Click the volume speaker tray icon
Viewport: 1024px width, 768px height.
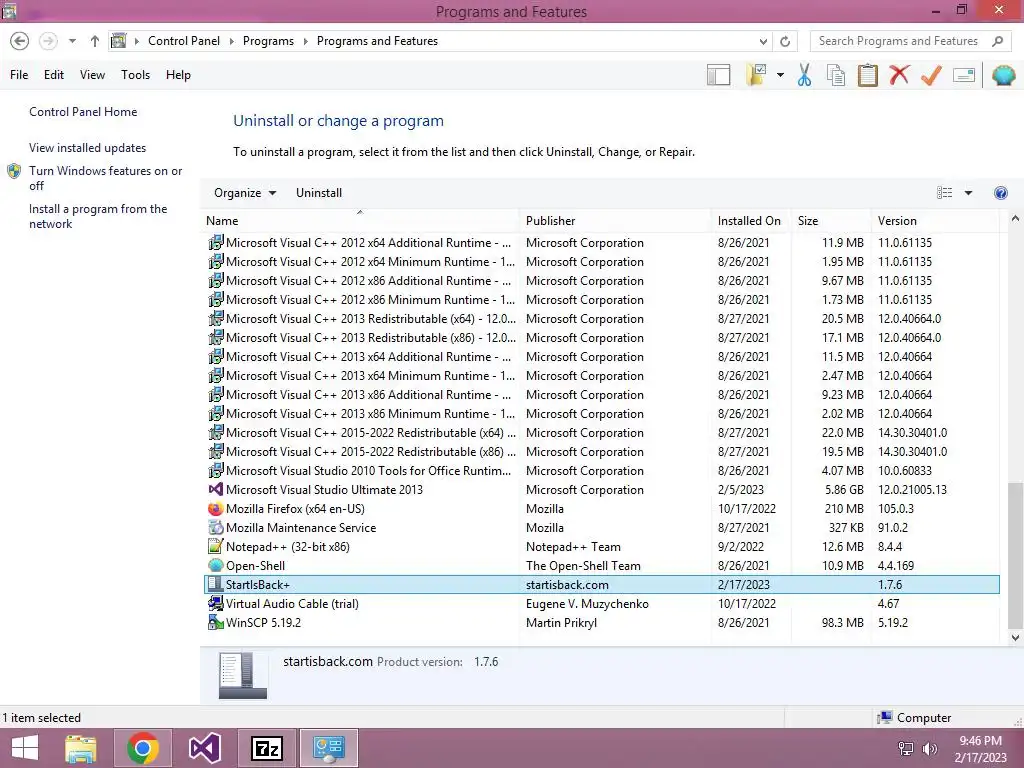pos(929,749)
